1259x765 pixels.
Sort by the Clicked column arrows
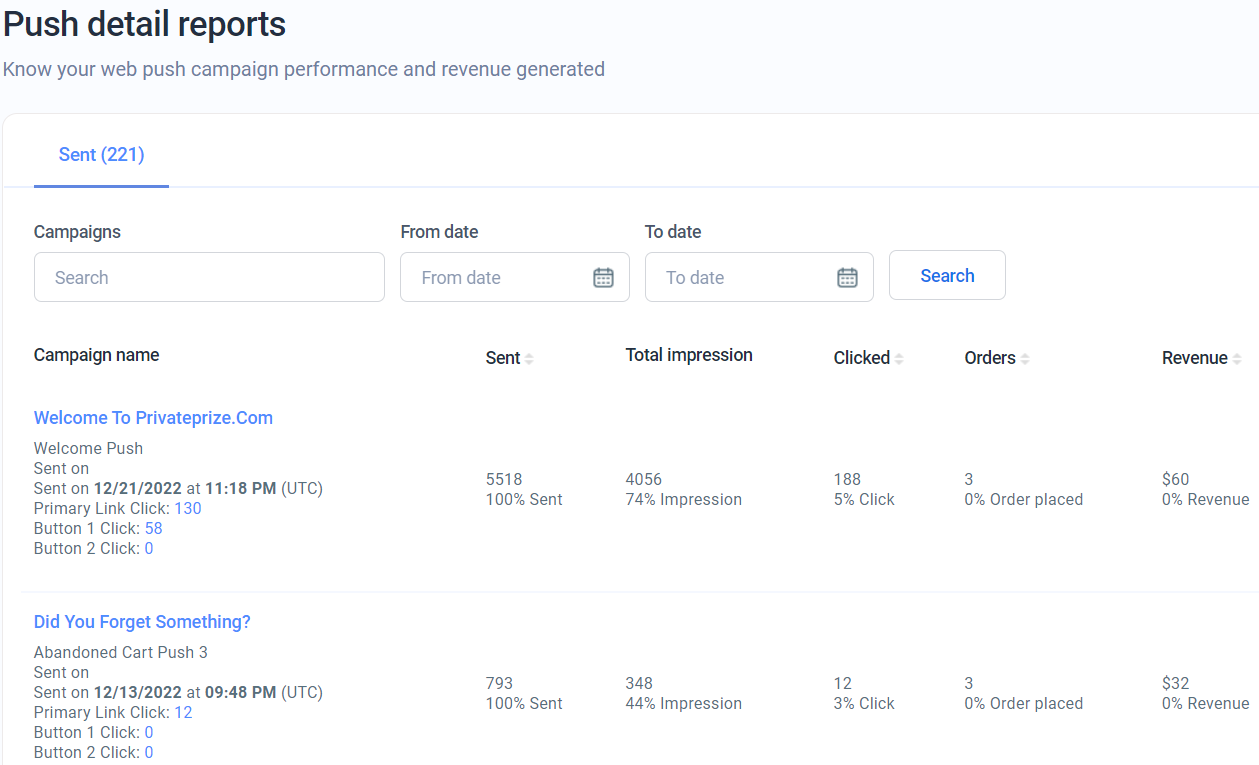click(x=899, y=359)
